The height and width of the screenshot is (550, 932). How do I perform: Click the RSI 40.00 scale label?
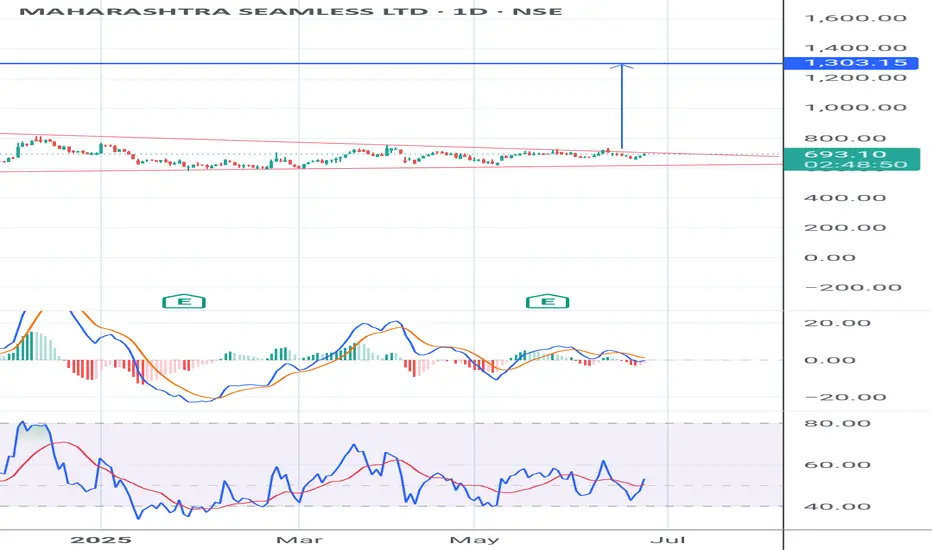coord(837,507)
